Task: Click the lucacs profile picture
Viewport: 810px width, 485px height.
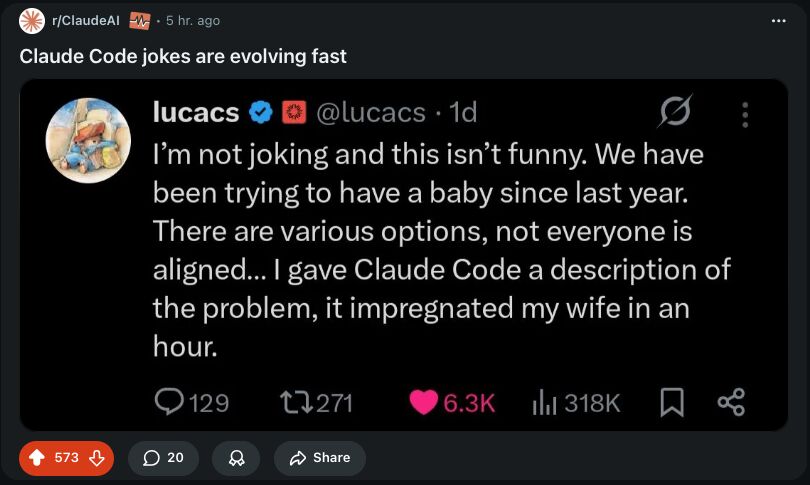Action: 88,140
